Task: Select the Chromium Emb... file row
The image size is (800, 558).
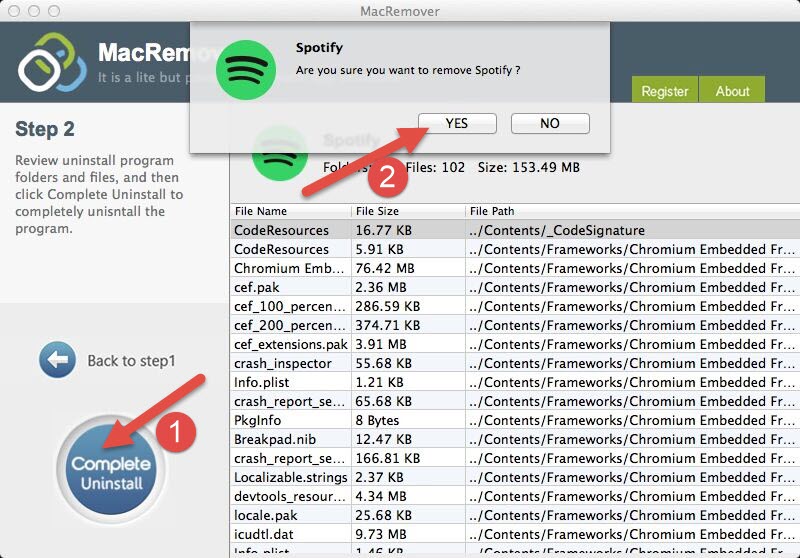Action: 515,268
